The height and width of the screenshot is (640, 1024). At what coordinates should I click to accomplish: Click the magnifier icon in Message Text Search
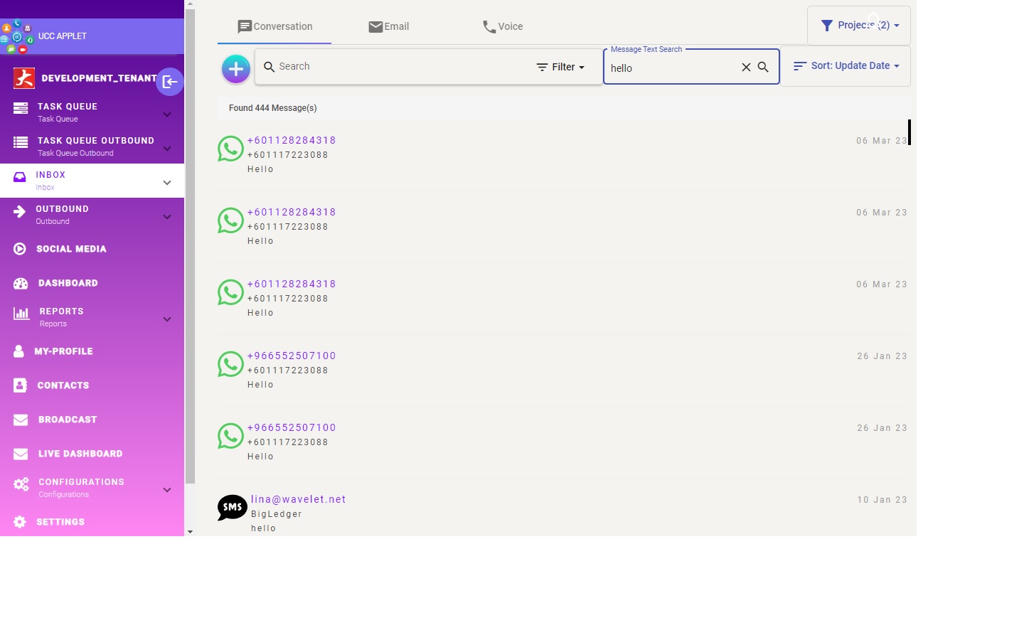(x=764, y=68)
